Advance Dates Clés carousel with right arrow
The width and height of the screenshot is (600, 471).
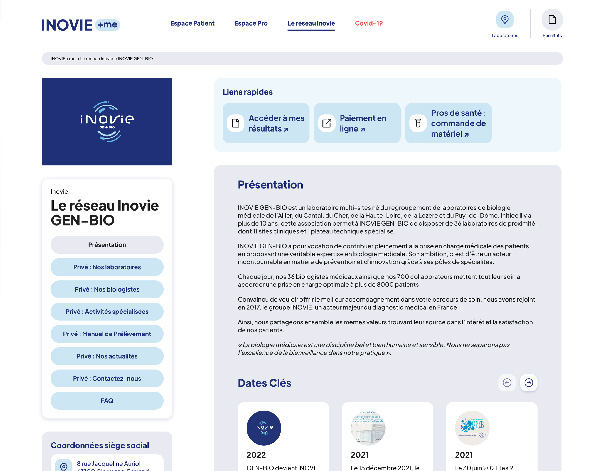click(x=529, y=382)
